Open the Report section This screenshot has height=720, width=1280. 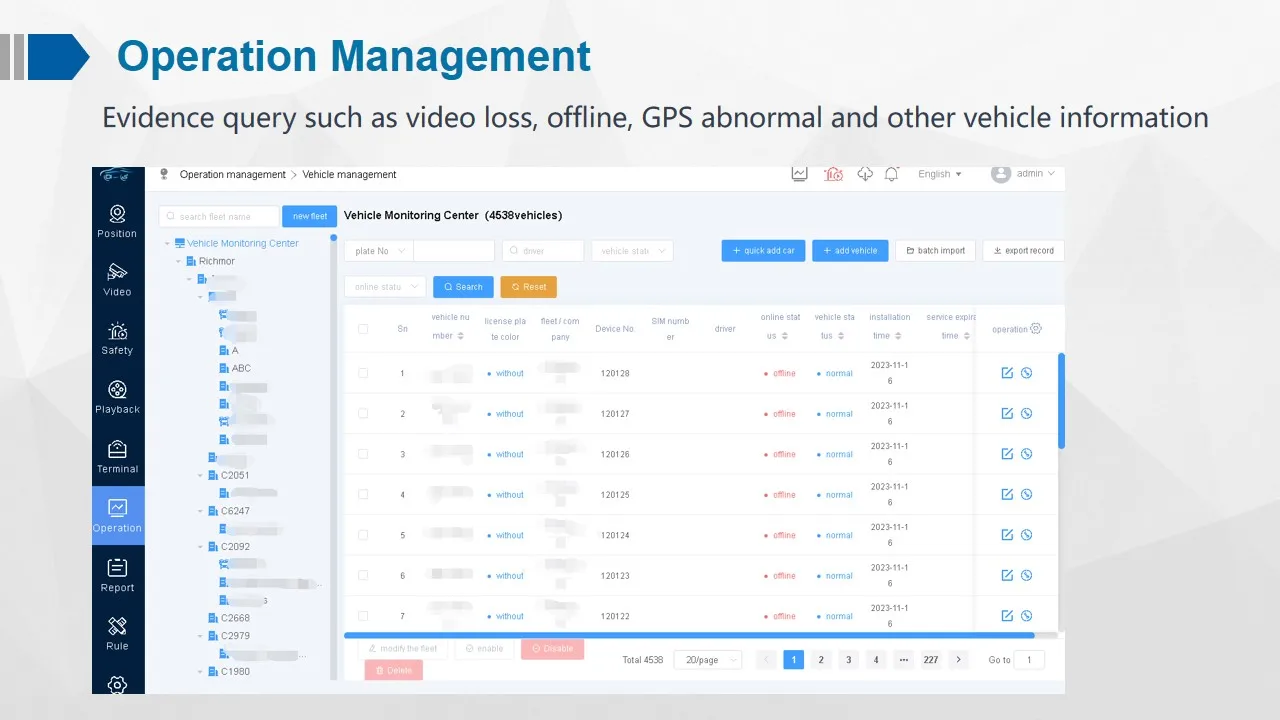coord(117,575)
